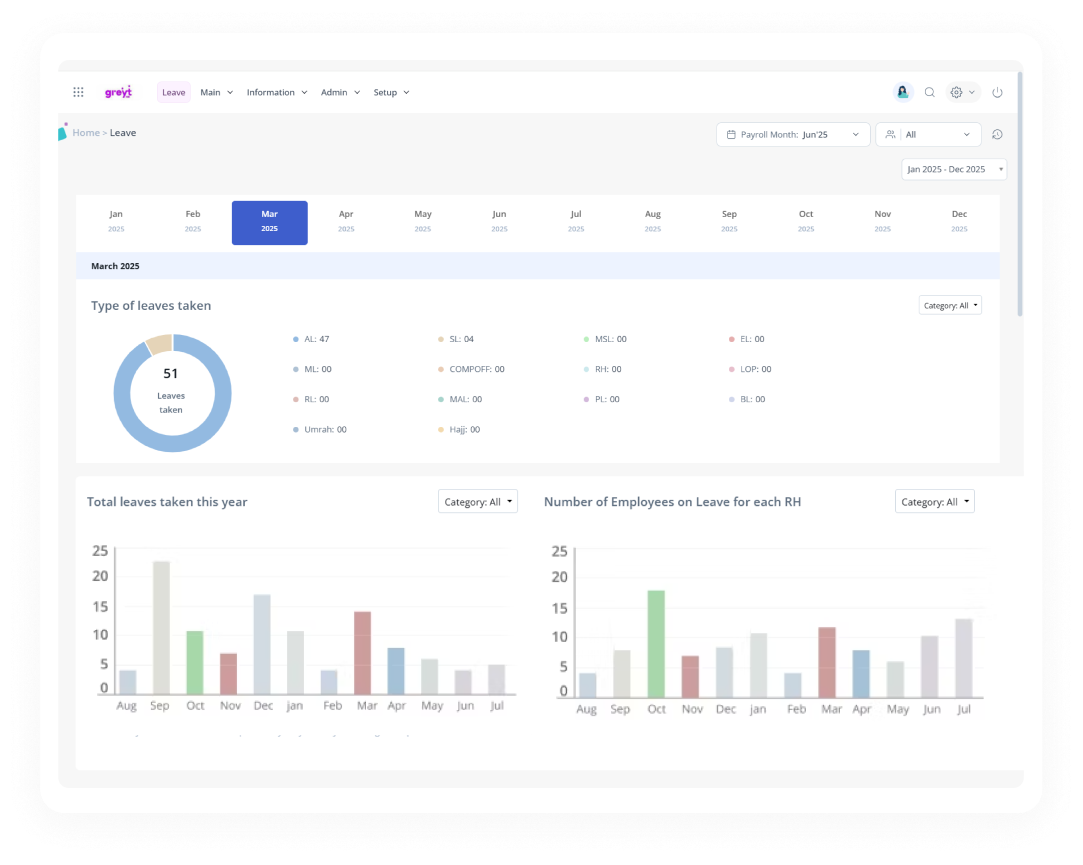Select the Apr 2025 month tab

(x=346, y=221)
